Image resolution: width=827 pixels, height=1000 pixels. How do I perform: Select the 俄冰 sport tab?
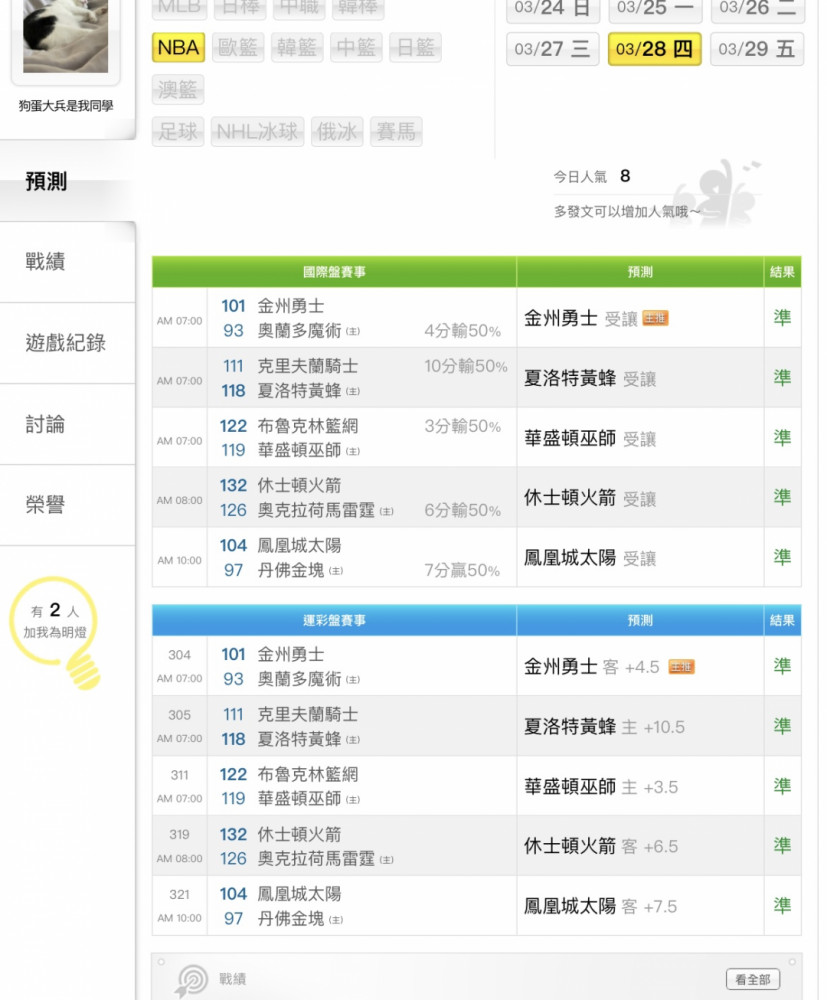[337, 131]
